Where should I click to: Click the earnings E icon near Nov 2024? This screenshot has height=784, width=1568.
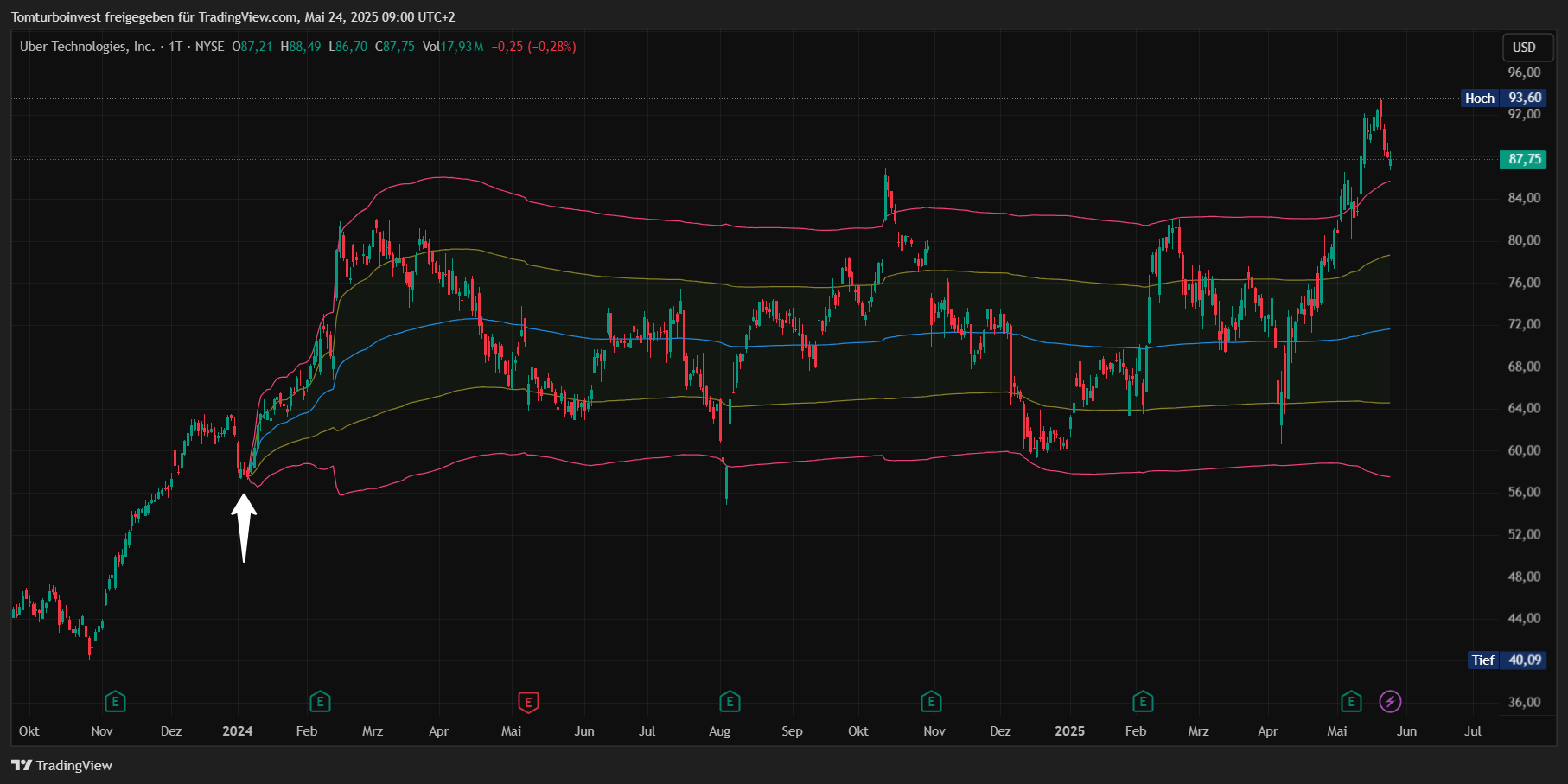pyautogui.click(x=931, y=702)
